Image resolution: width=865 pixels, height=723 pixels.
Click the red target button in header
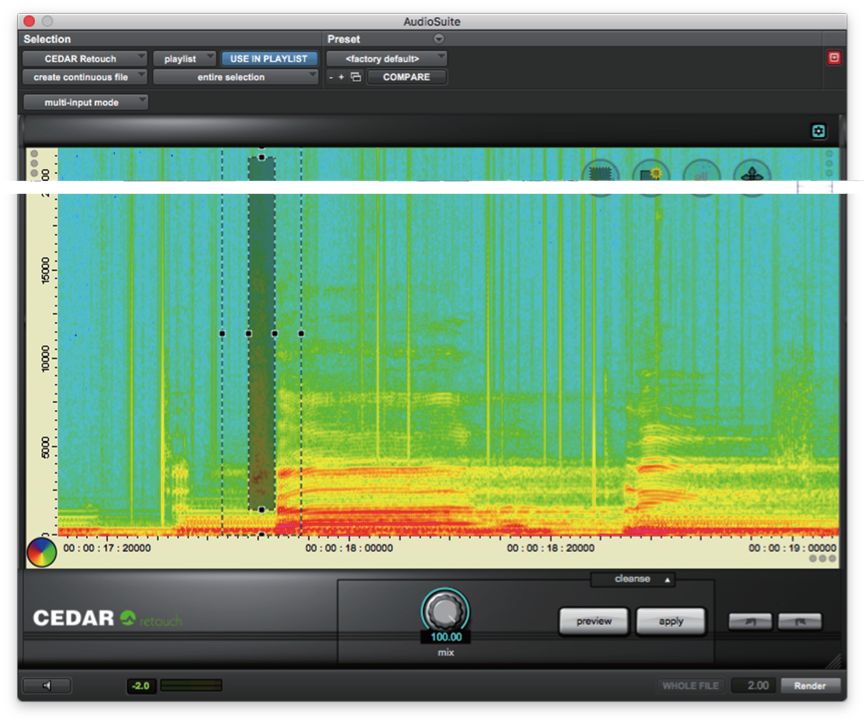(x=834, y=58)
